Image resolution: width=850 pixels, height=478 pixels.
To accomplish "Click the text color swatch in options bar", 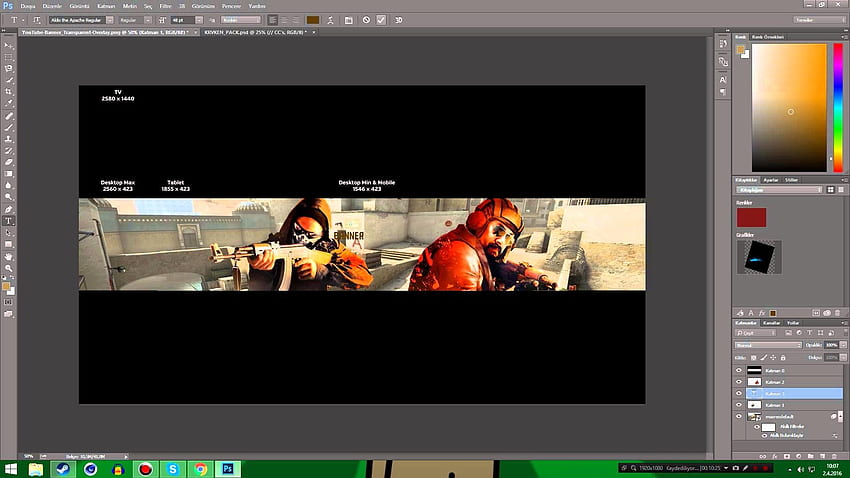I will pos(313,20).
